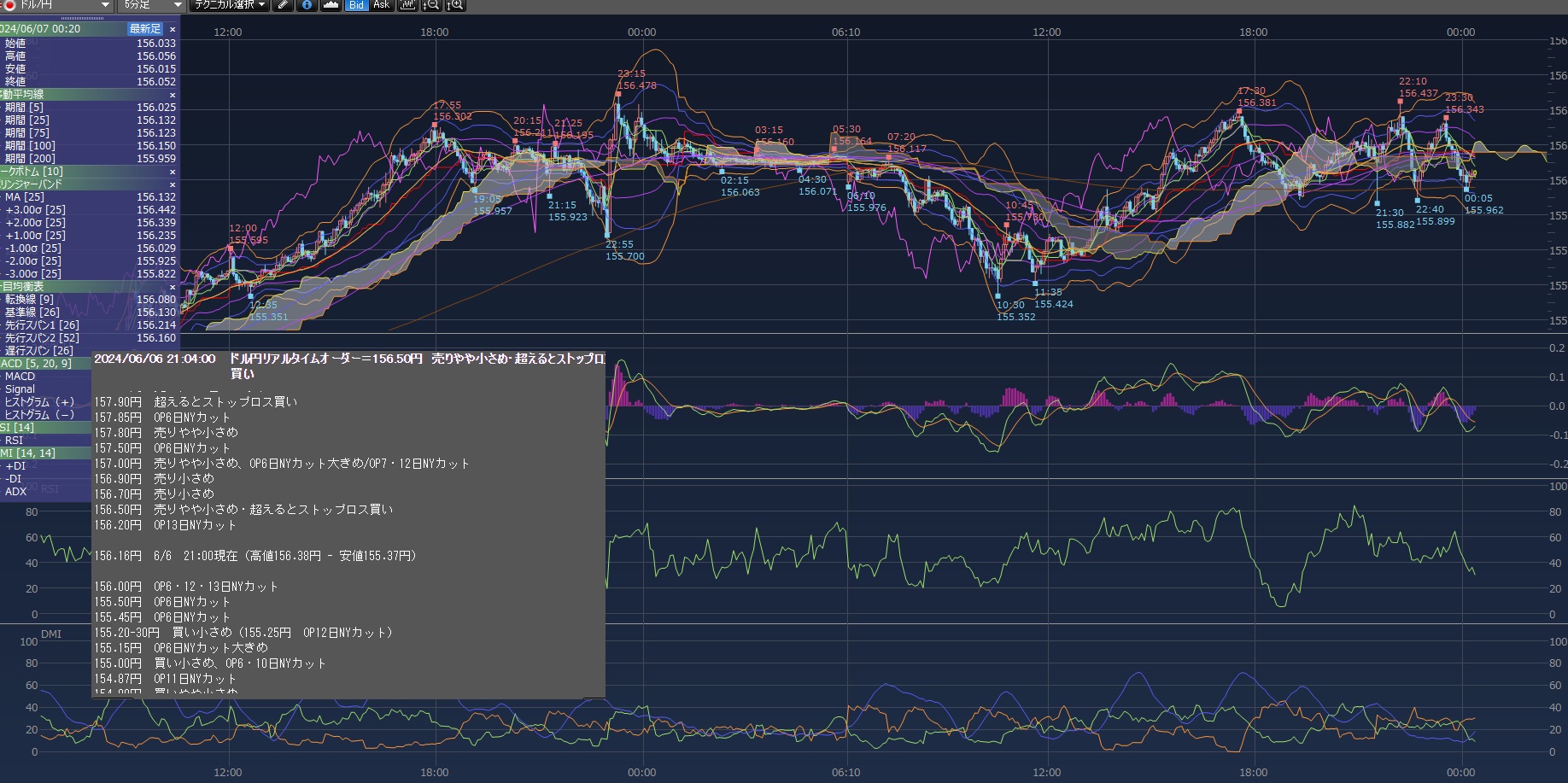Click the blue information icon
The image size is (1568, 783).
tap(307, 5)
